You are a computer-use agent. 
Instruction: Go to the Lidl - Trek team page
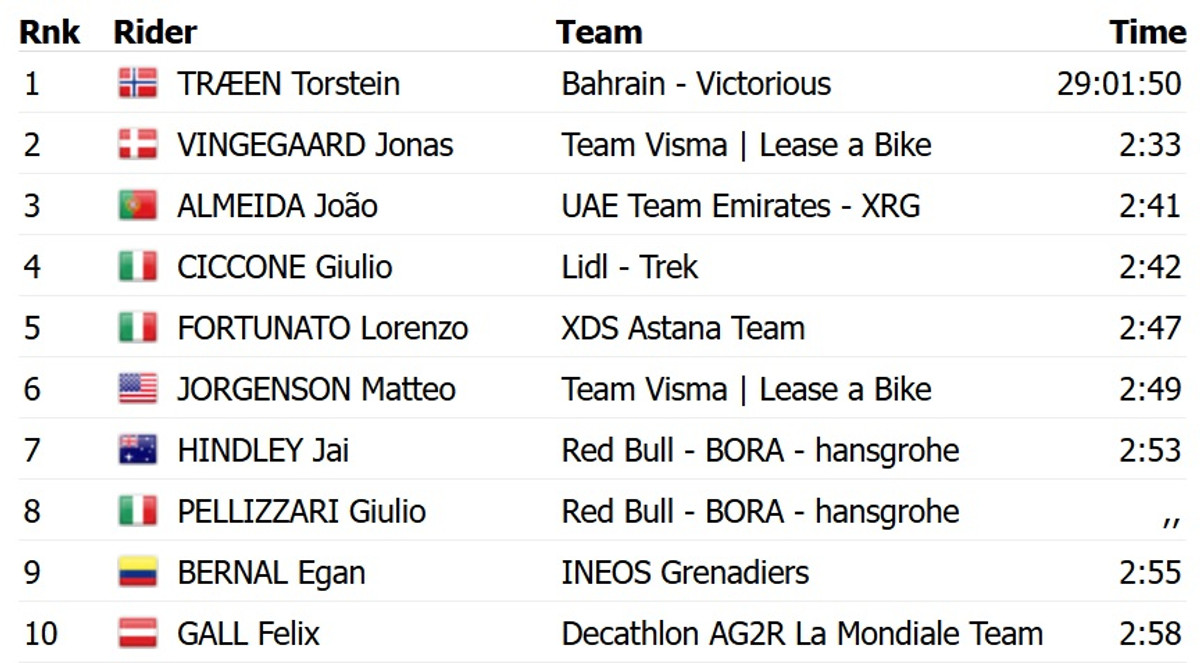(x=629, y=267)
